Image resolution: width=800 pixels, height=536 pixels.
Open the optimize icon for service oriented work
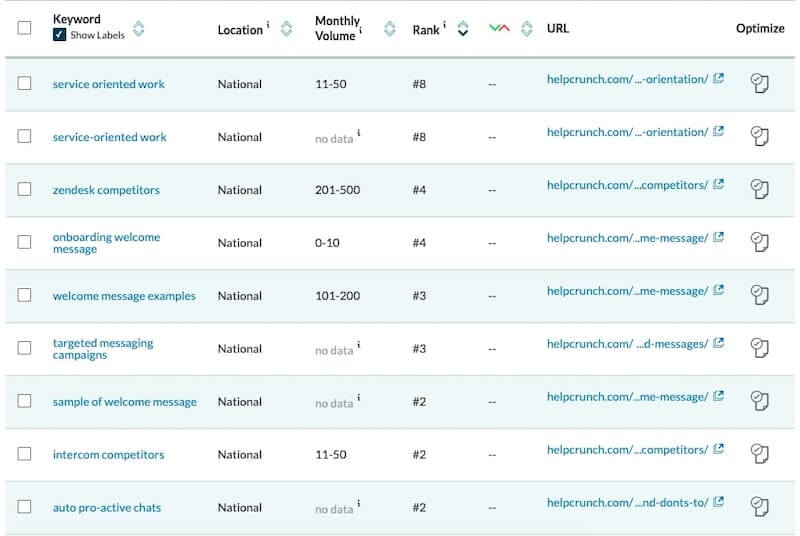click(759, 83)
